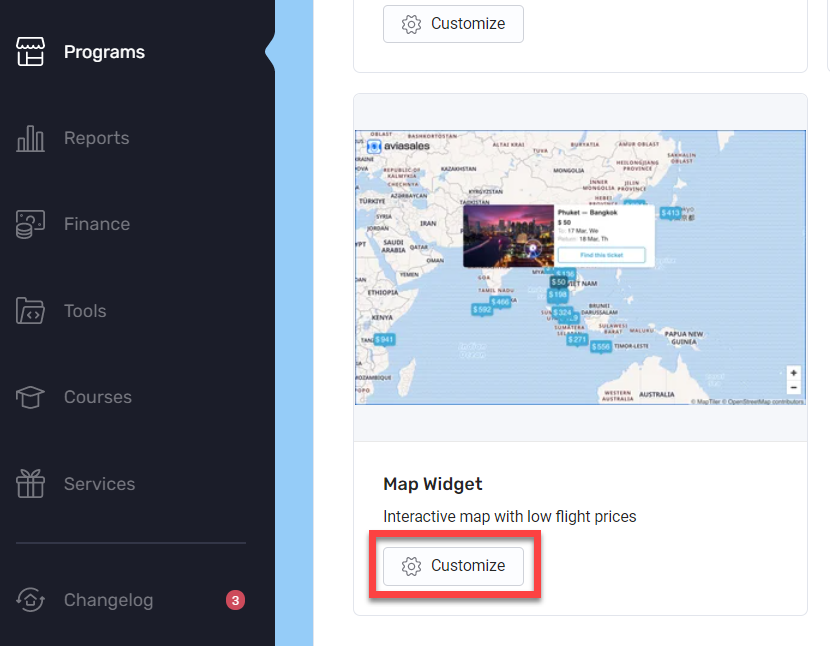Click the $324 price marker on map

562,312
